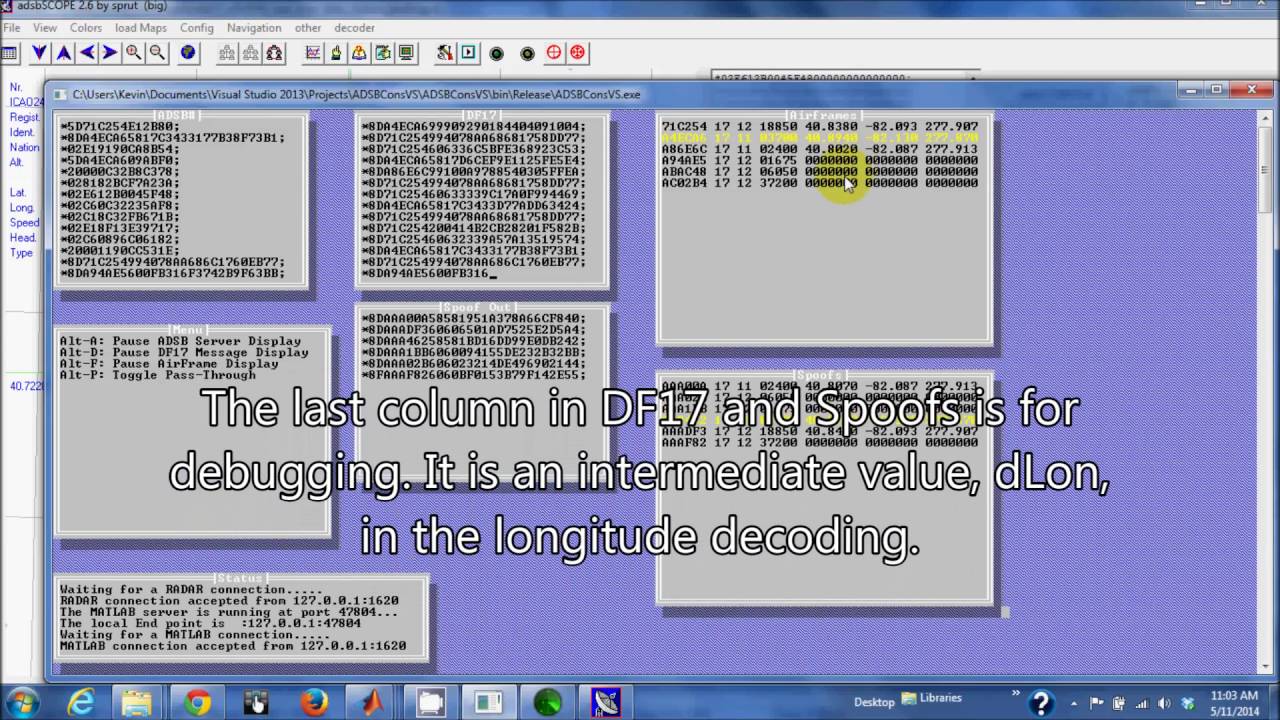Click the second red crosshair target icon
The height and width of the screenshot is (720, 1280).
pyautogui.click(x=578, y=53)
